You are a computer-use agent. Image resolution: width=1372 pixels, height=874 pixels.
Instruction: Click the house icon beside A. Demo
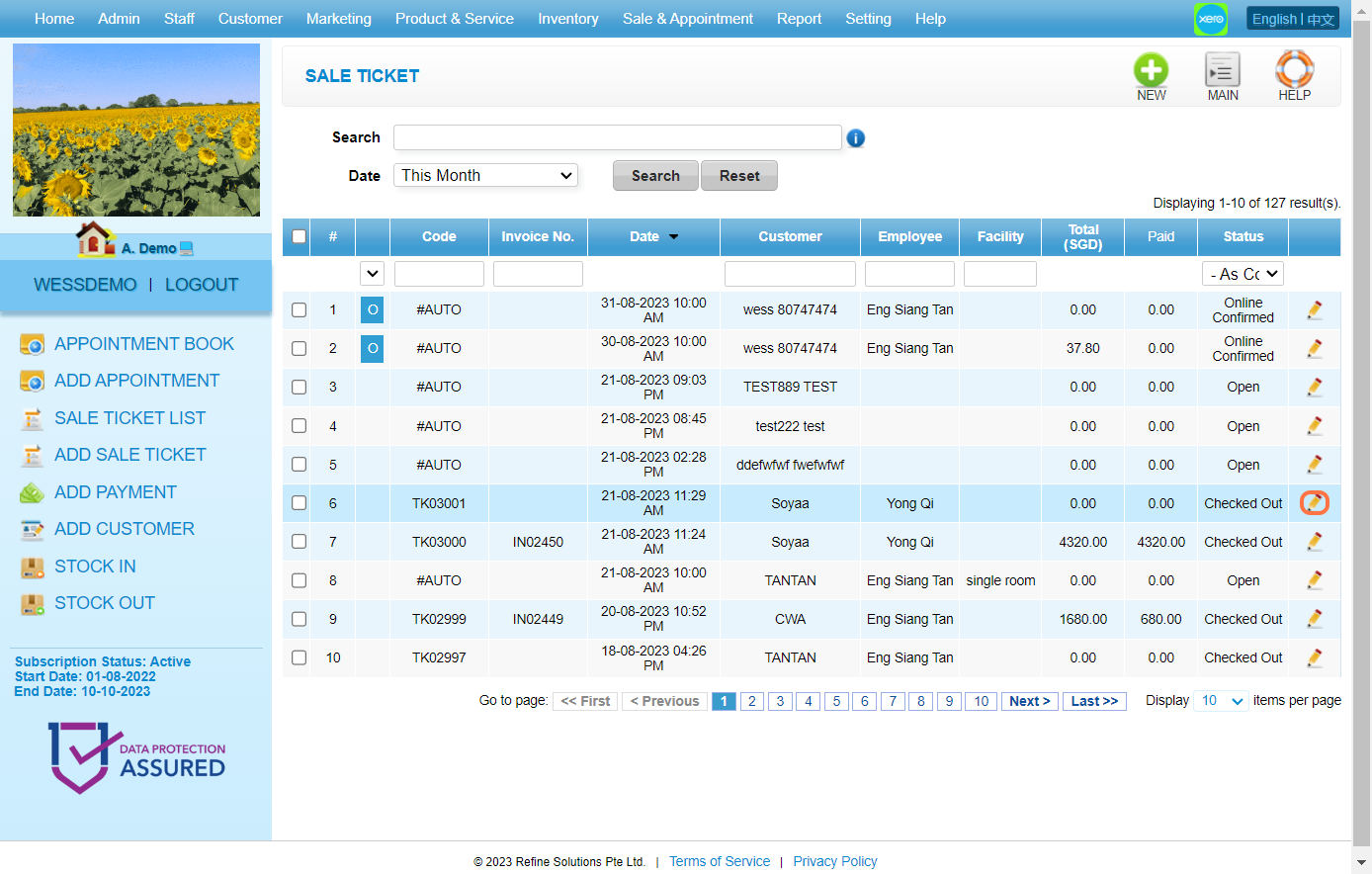pos(95,239)
